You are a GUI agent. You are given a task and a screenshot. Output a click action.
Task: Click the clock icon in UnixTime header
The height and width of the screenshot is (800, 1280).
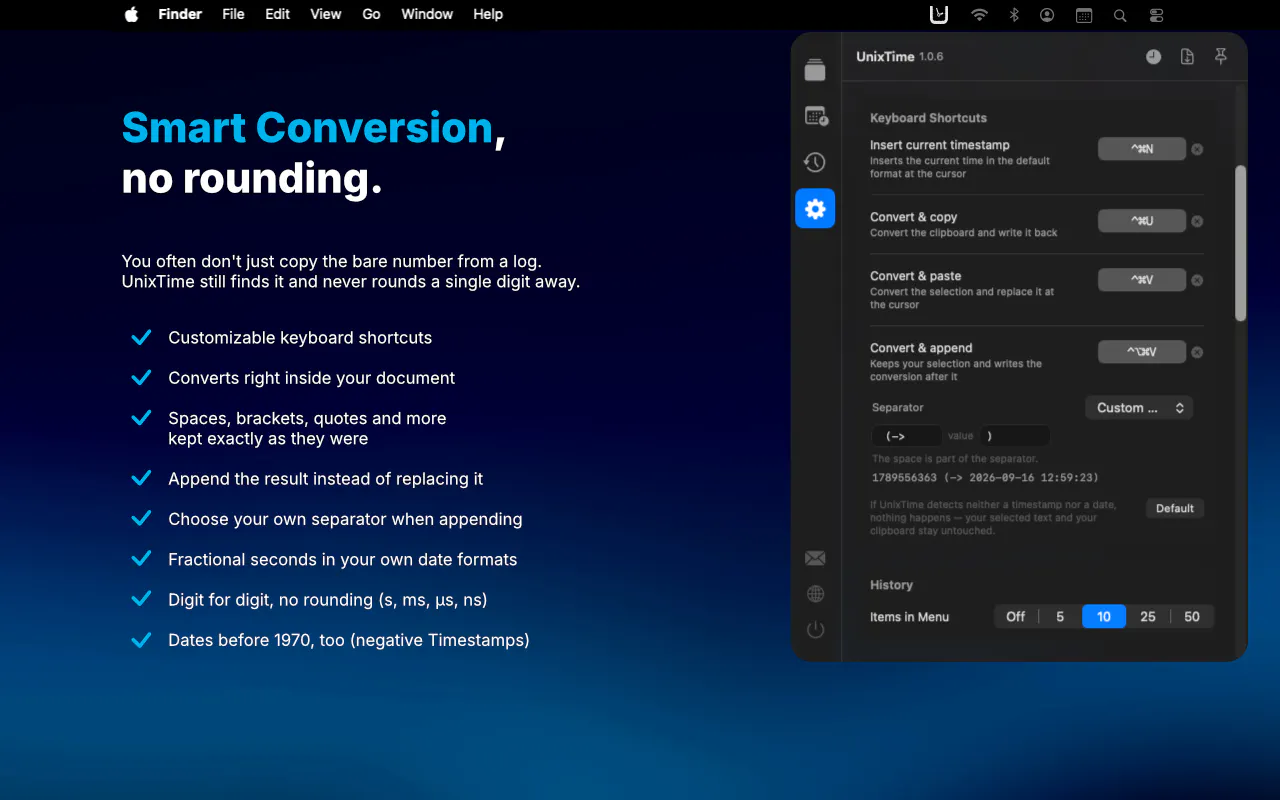point(1153,57)
